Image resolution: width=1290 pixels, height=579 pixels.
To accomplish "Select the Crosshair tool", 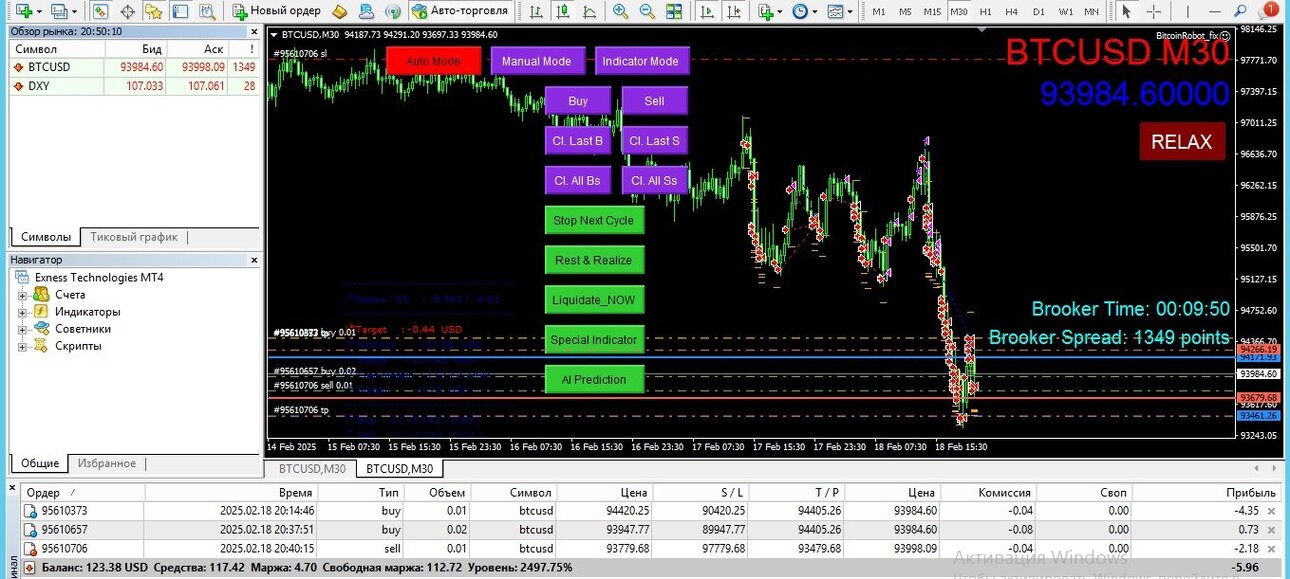I will 1153,11.
